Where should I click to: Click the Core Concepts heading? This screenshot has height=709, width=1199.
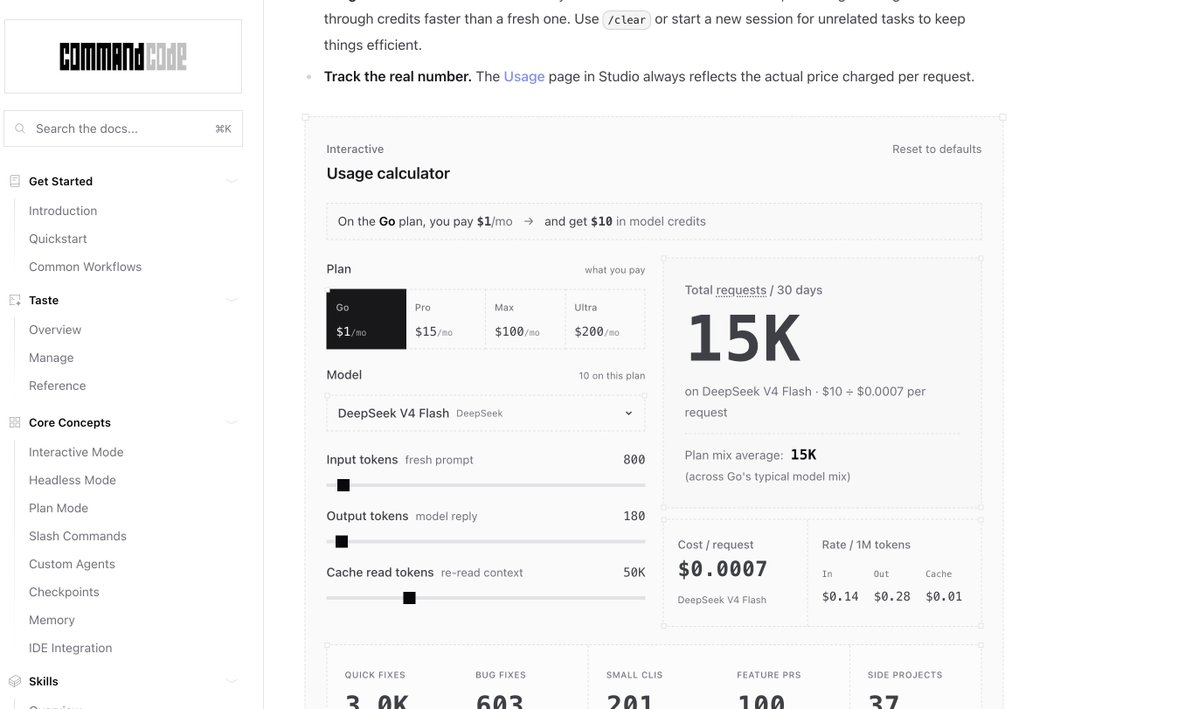pos(70,422)
